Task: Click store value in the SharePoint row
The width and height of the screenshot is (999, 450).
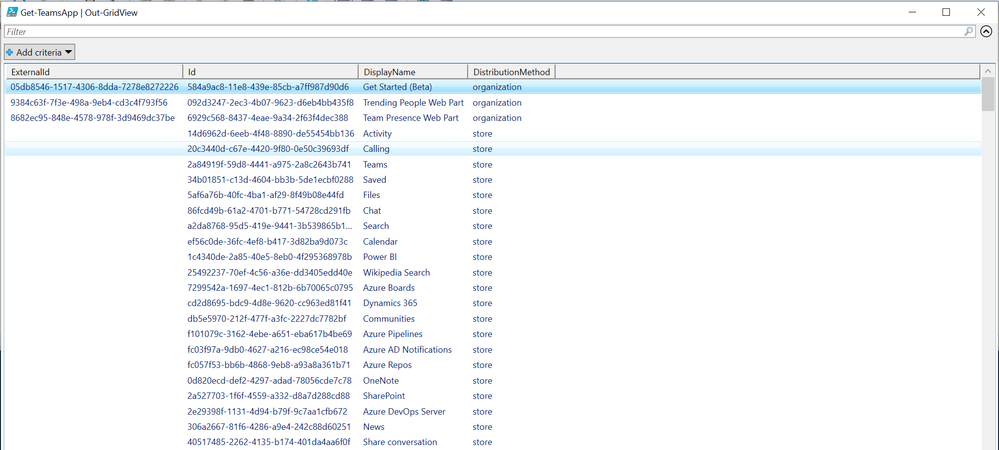Action: point(482,396)
